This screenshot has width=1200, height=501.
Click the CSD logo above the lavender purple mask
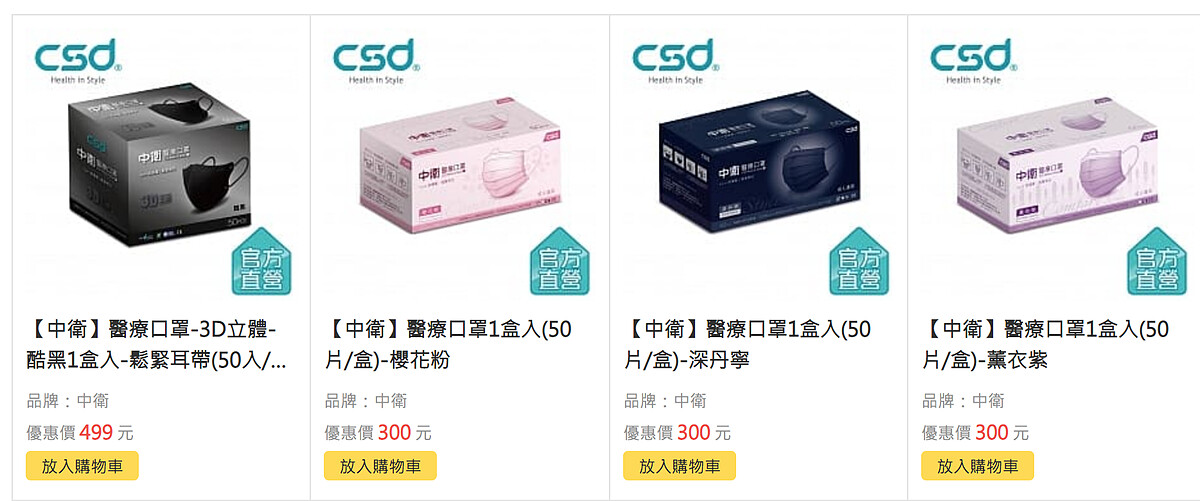point(974,60)
